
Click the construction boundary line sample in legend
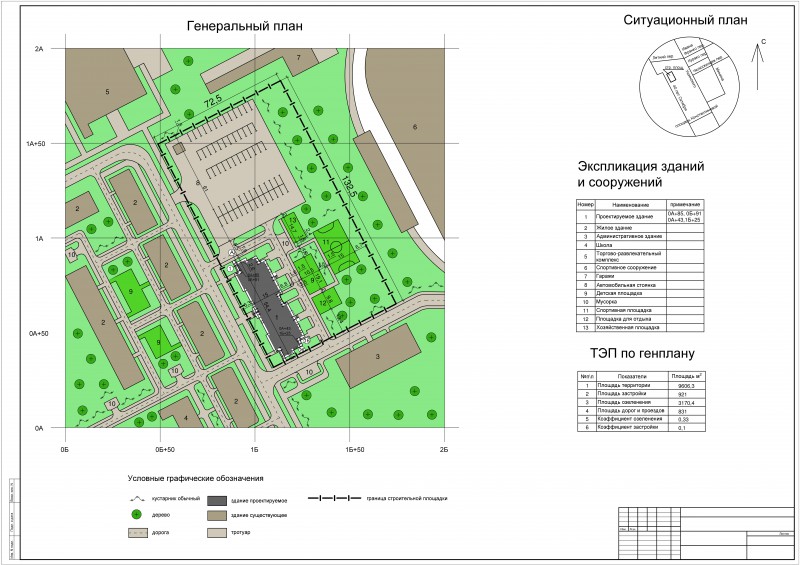pos(335,498)
